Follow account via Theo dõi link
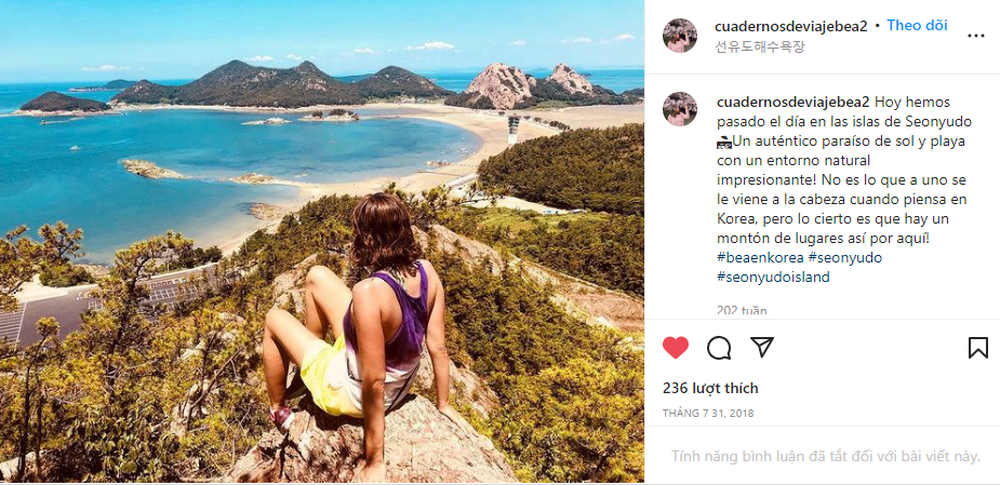The width and height of the screenshot is (1000, 485). point(917,26)
